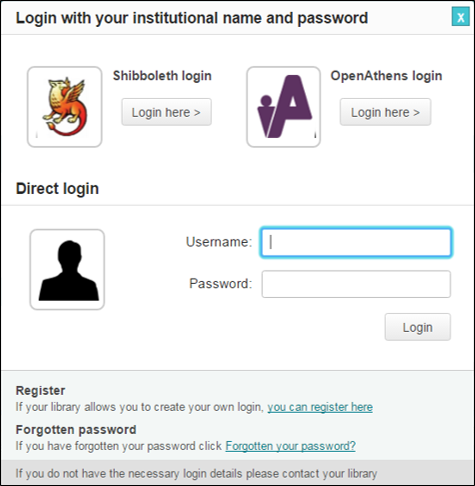Open Shibboleth via its Login here button
Image resolution: width=475 pixels, height=486 pixels.
click(166, 112)
